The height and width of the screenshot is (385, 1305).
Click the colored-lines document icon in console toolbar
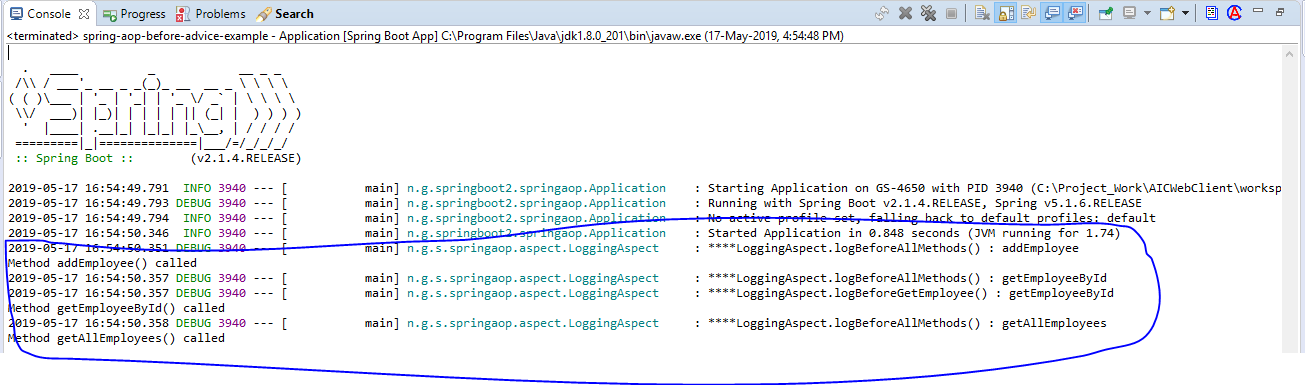(x=1211, y=13)
